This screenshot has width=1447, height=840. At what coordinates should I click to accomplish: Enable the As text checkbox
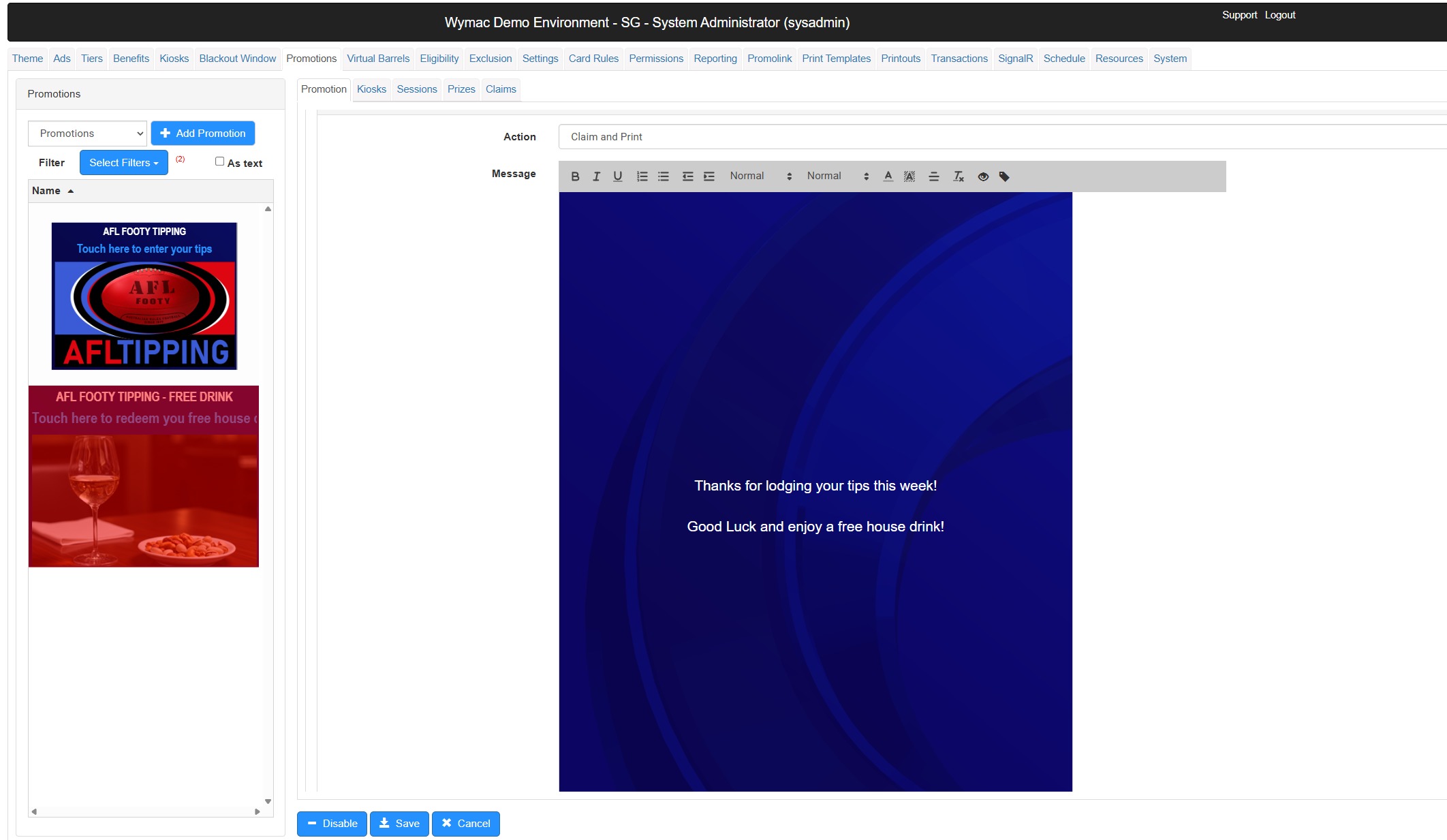(x=219, y=161)
